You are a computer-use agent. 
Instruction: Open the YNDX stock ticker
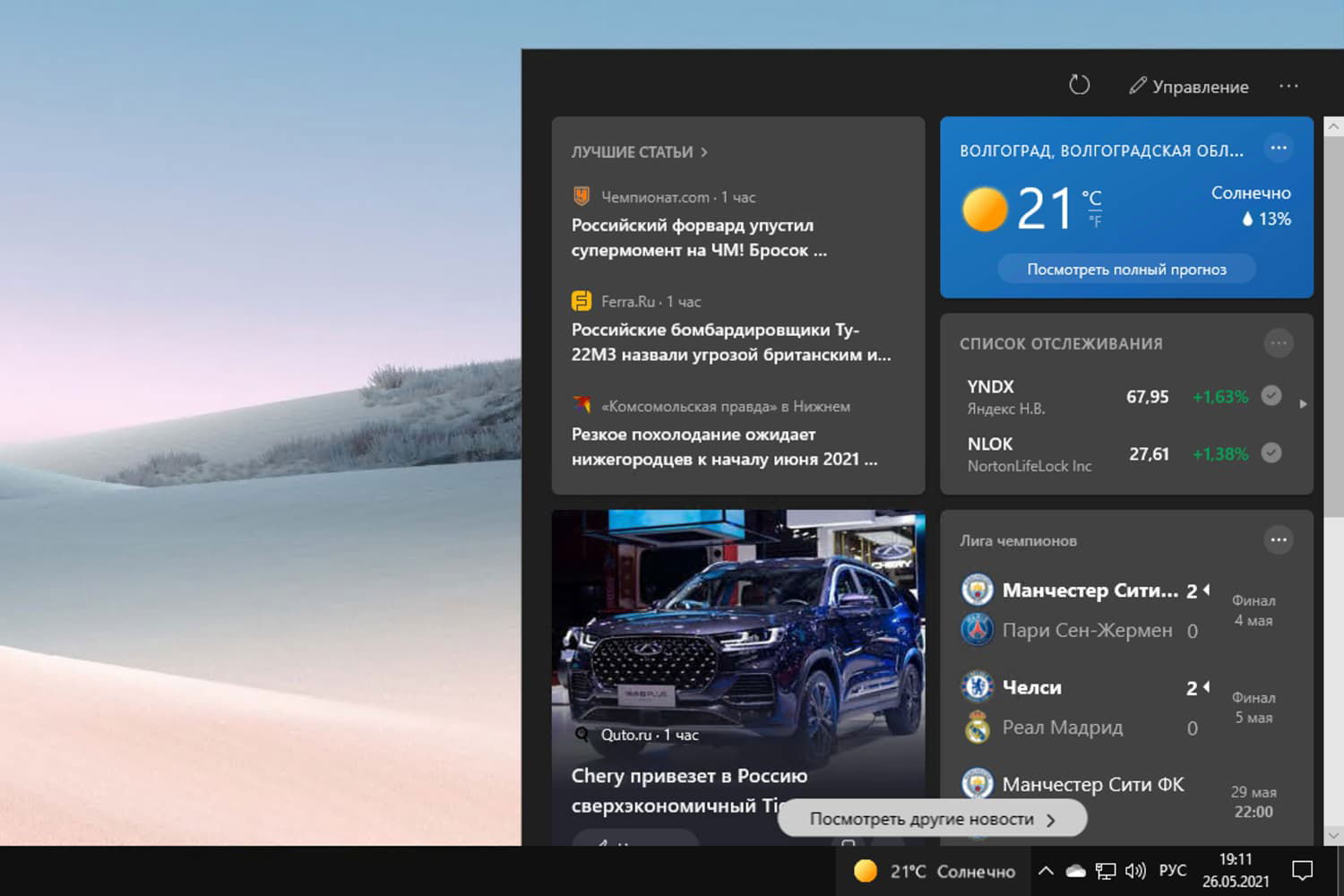(990, 386)
